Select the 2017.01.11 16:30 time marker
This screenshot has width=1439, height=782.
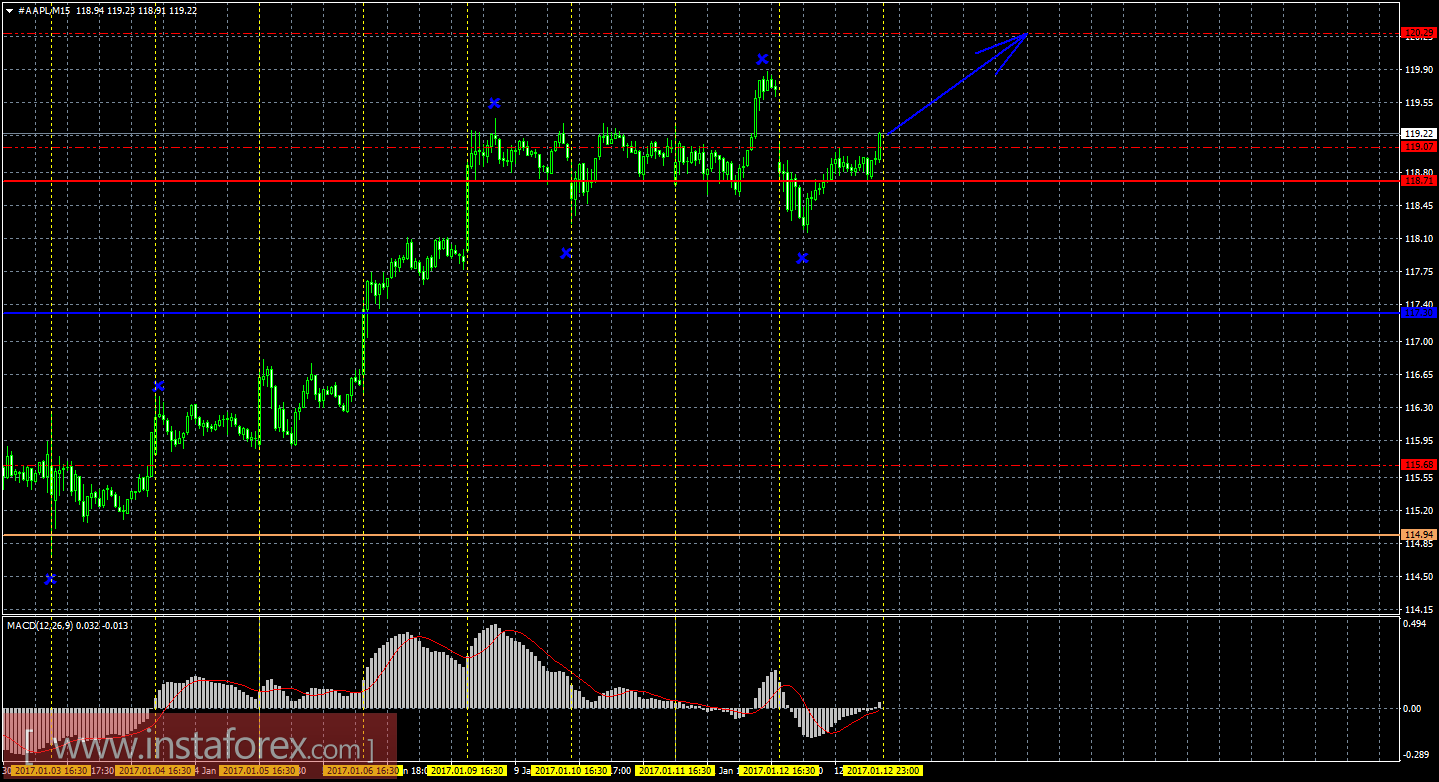(675, 771)
